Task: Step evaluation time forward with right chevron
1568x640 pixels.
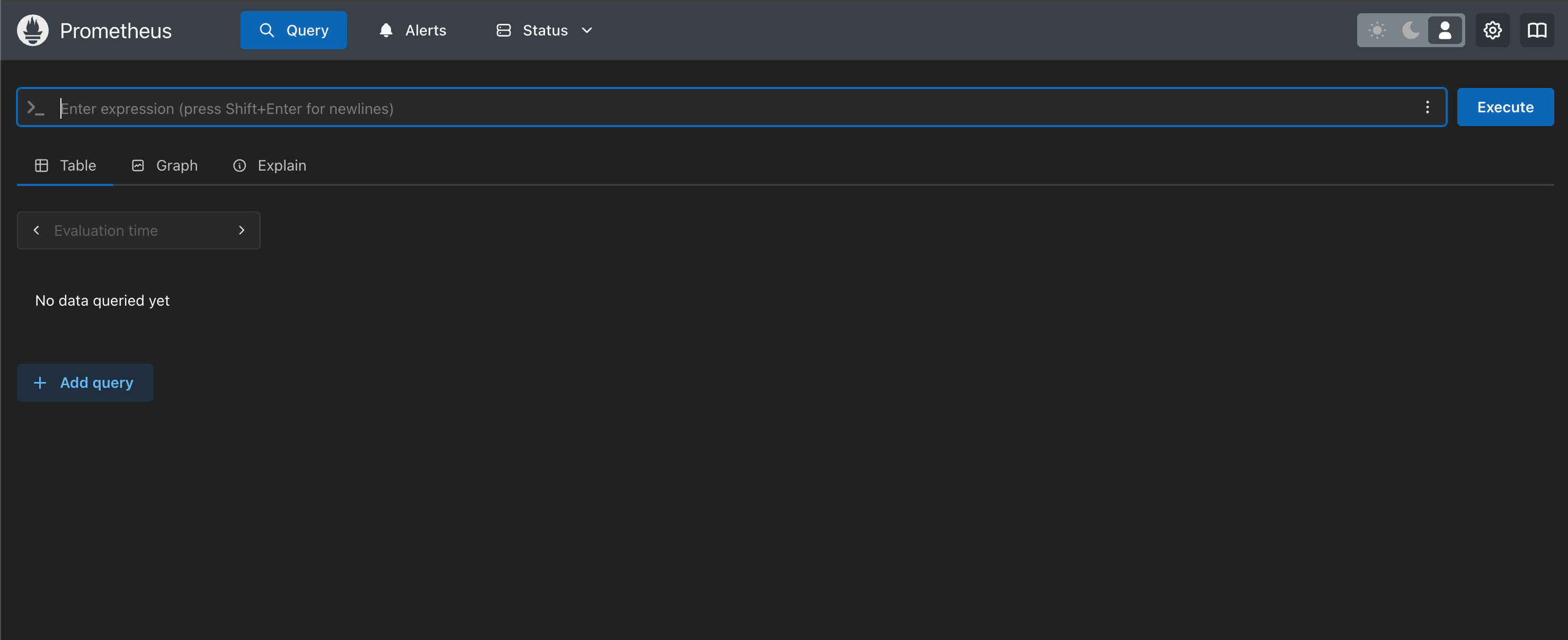Action: [x=242, y=230]
